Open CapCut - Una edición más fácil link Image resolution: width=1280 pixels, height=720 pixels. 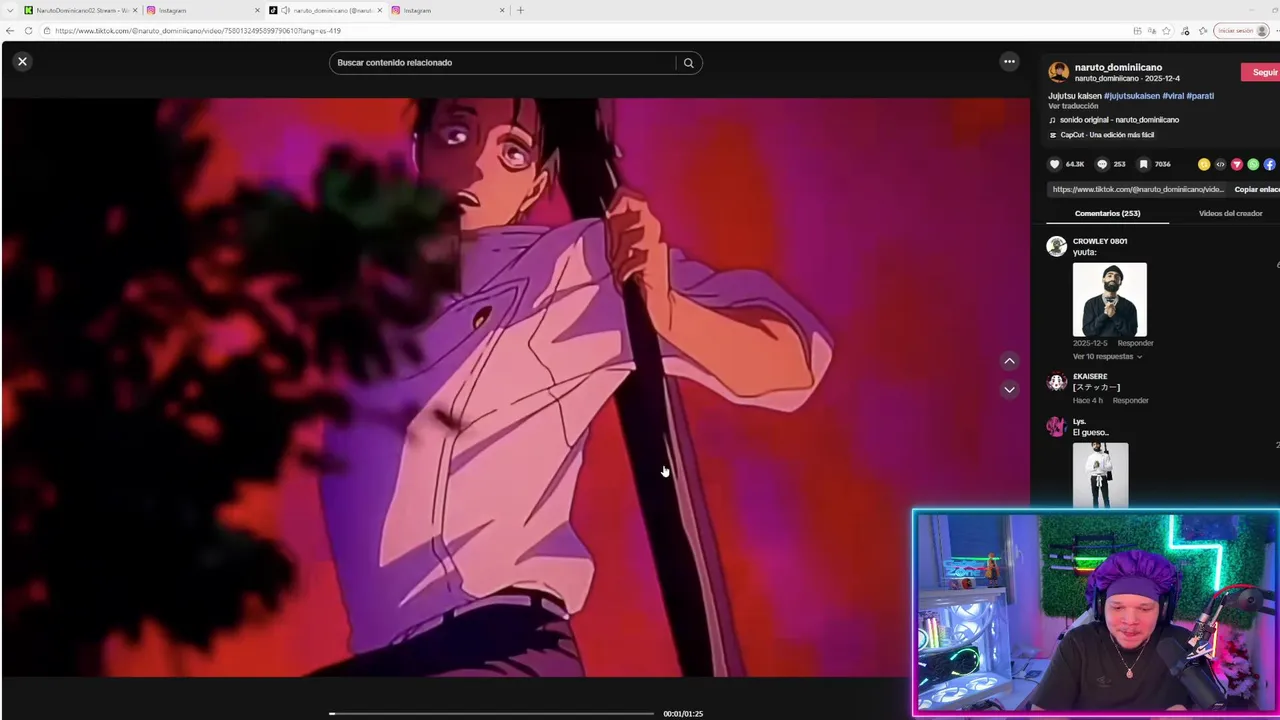tap(1107, 135)
